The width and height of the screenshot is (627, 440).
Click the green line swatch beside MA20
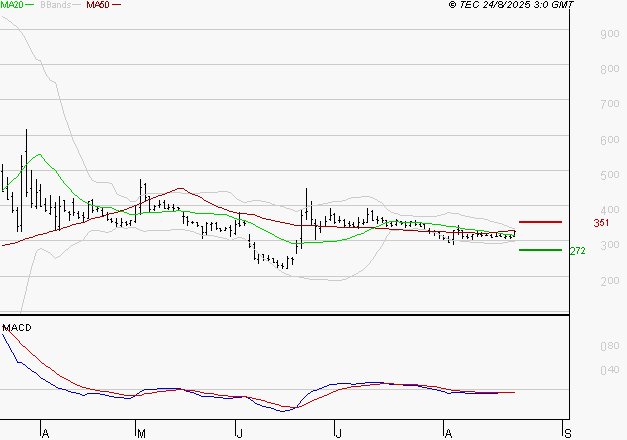(x=30, y=6)
